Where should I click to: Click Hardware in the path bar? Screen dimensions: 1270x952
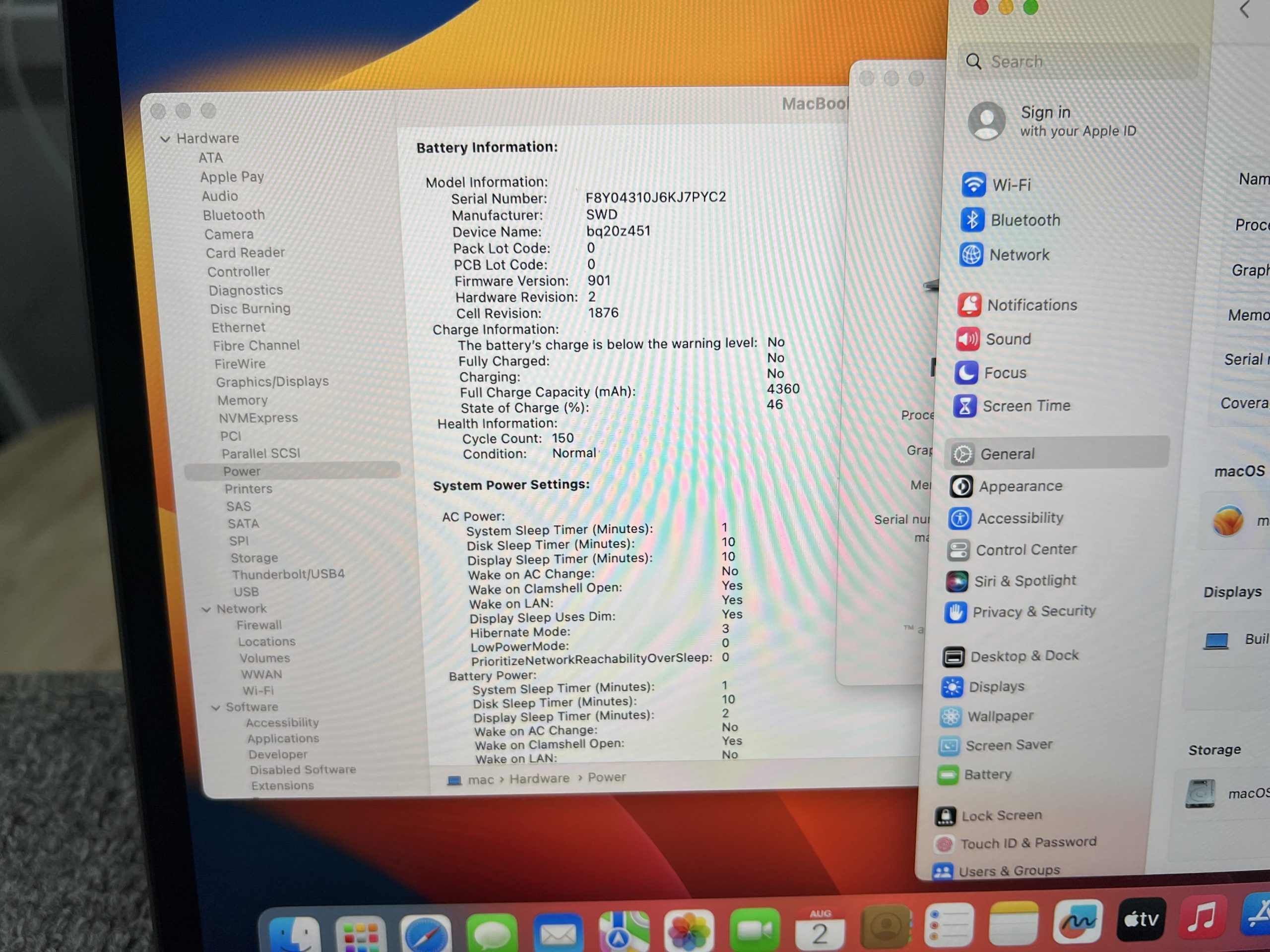540,778
